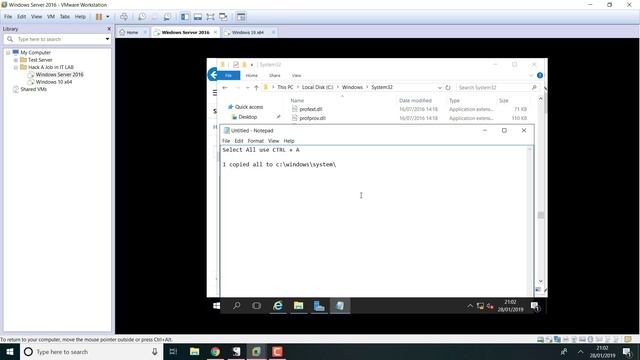
Task: Click the VMware suspend/pause VM button
Action: [x=99, y=17]
